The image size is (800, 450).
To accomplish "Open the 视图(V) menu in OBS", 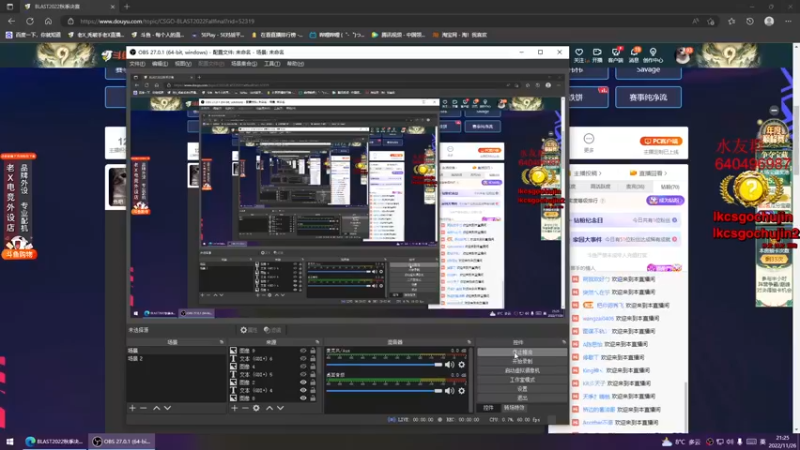I will [x=183, y=64].
